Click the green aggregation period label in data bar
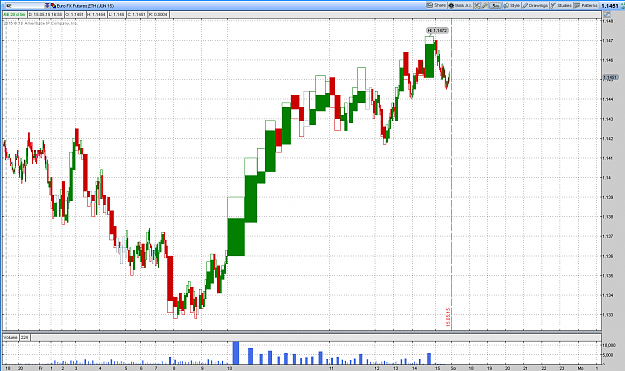The height and width of the screenshot is (371, 625). 14,14
